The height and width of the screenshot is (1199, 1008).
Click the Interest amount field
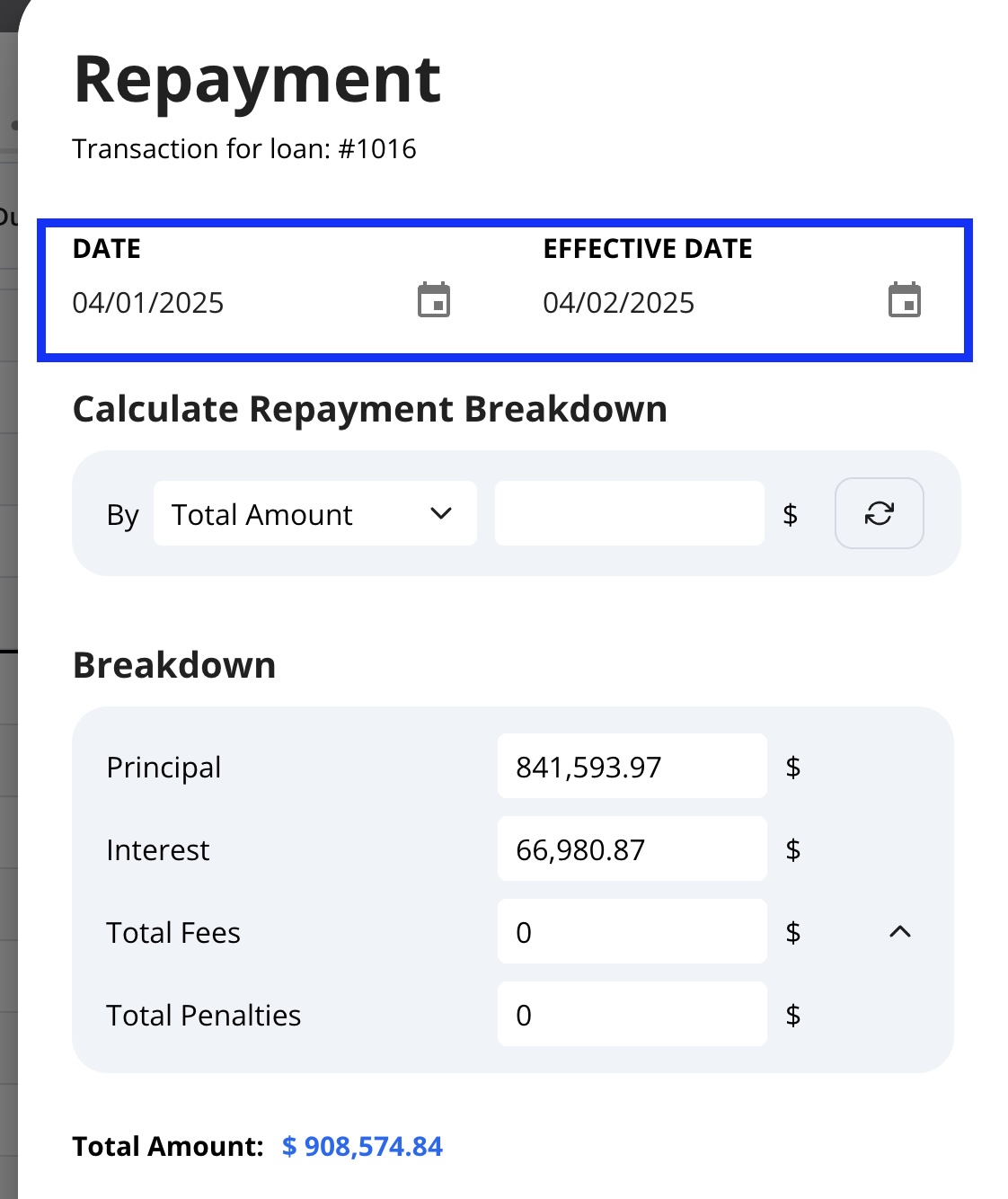tap(632, 849)
